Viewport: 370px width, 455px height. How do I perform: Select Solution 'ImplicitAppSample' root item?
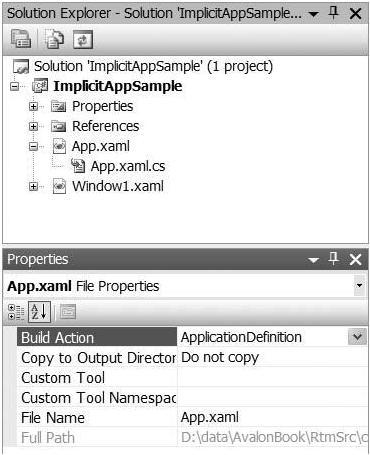153,66
